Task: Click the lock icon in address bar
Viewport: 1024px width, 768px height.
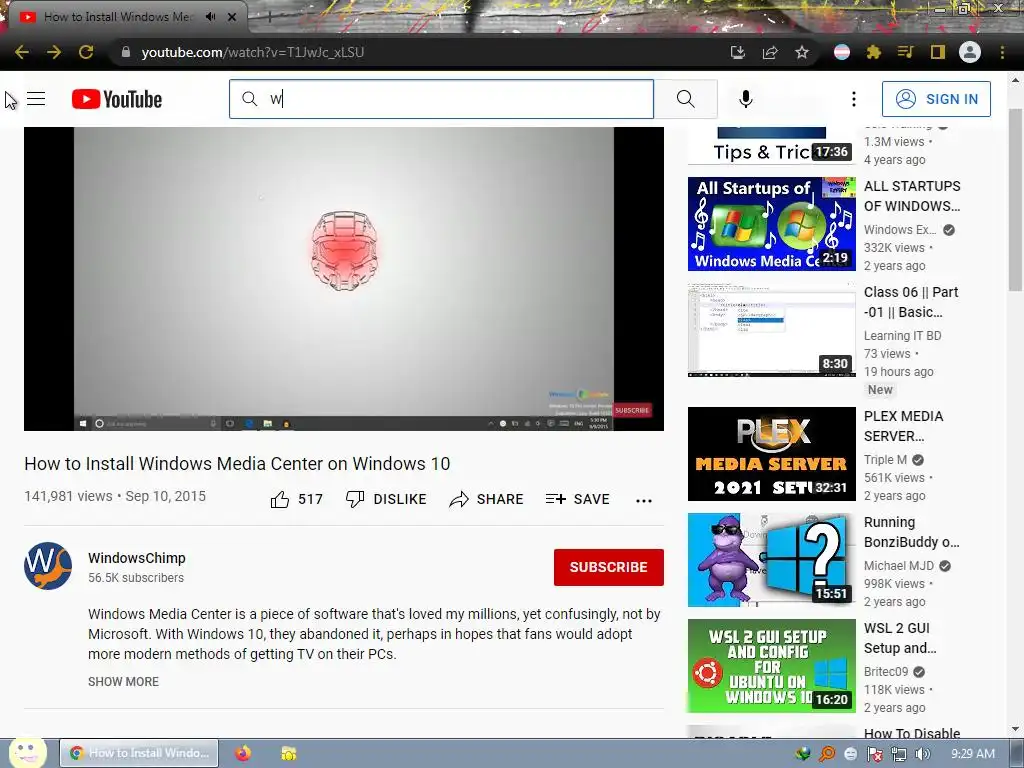Action: [x=126, y=52]
